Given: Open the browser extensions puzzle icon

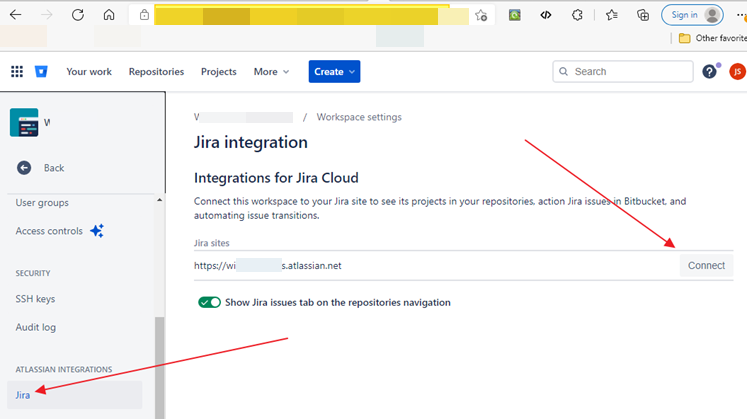Looking at the screenshot, I should pos(577,15).
